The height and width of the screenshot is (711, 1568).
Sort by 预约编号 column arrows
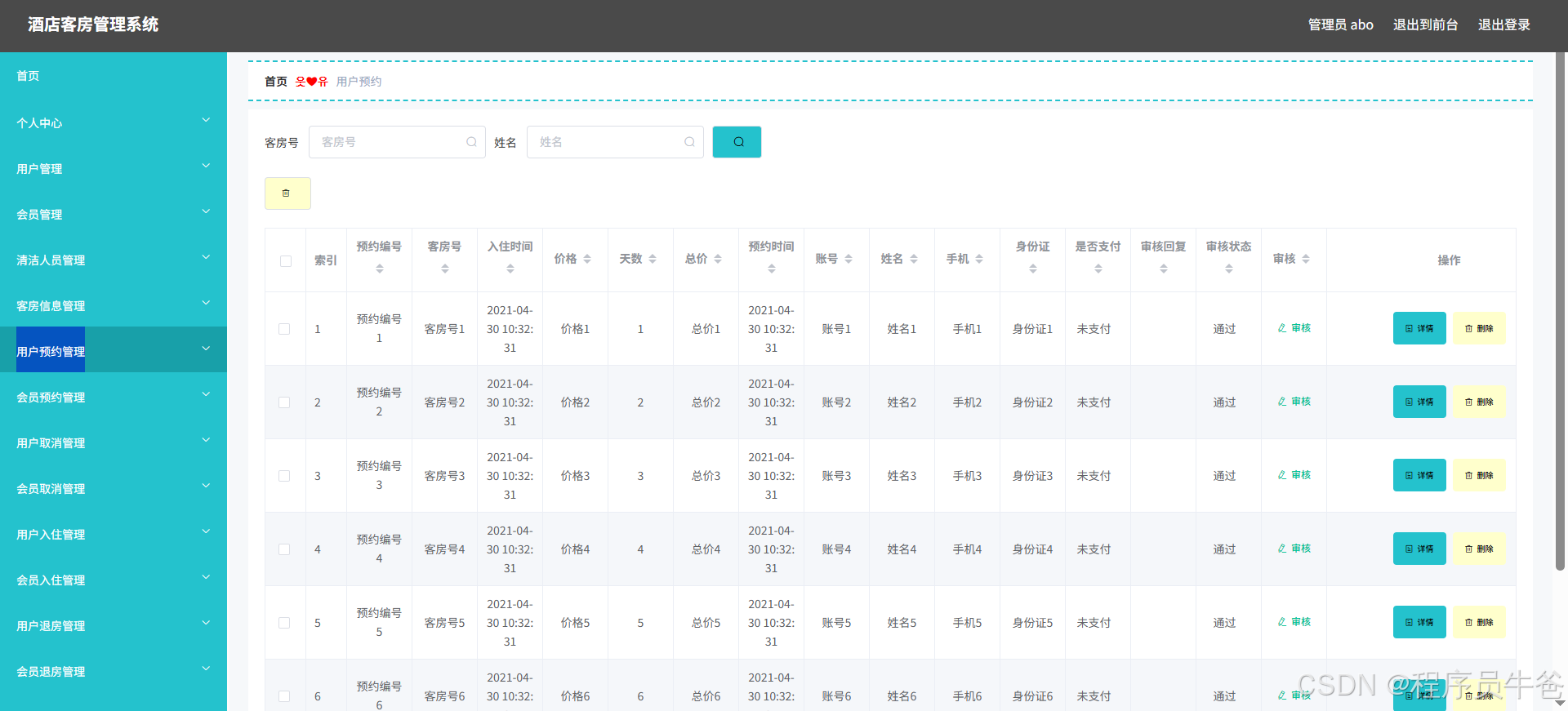click(x=380, y=269)
